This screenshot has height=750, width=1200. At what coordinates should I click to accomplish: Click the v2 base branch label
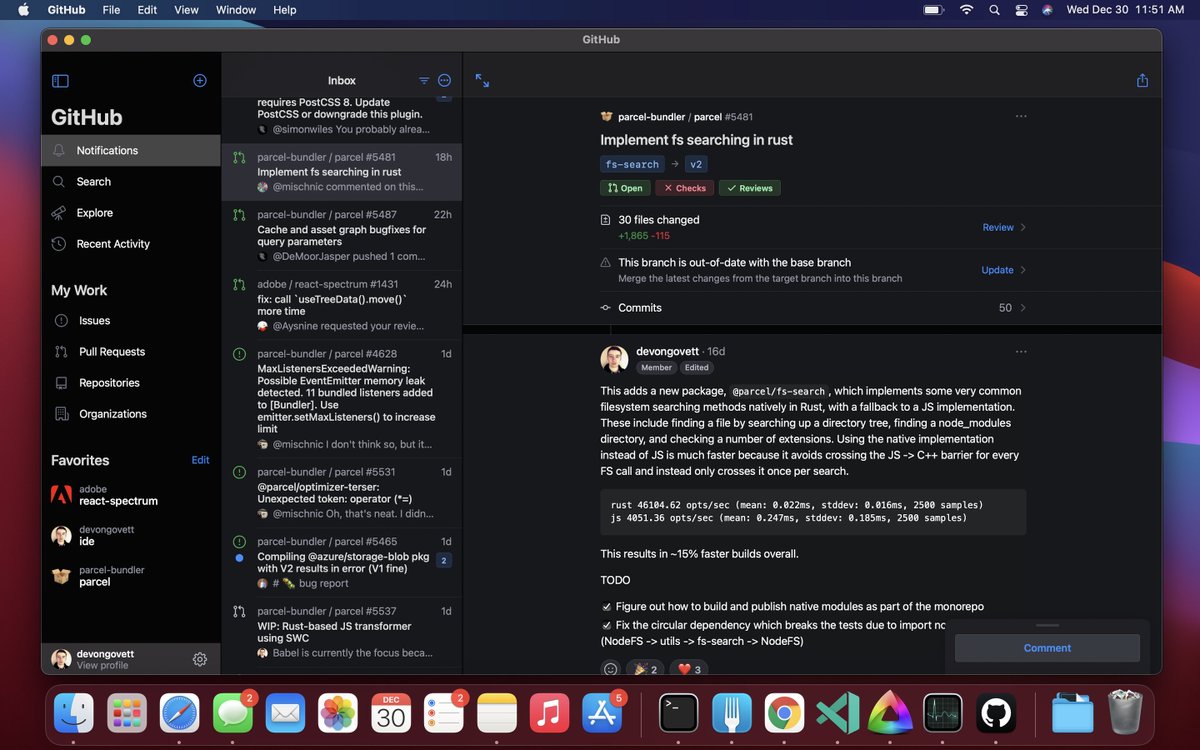coord(697,164)
